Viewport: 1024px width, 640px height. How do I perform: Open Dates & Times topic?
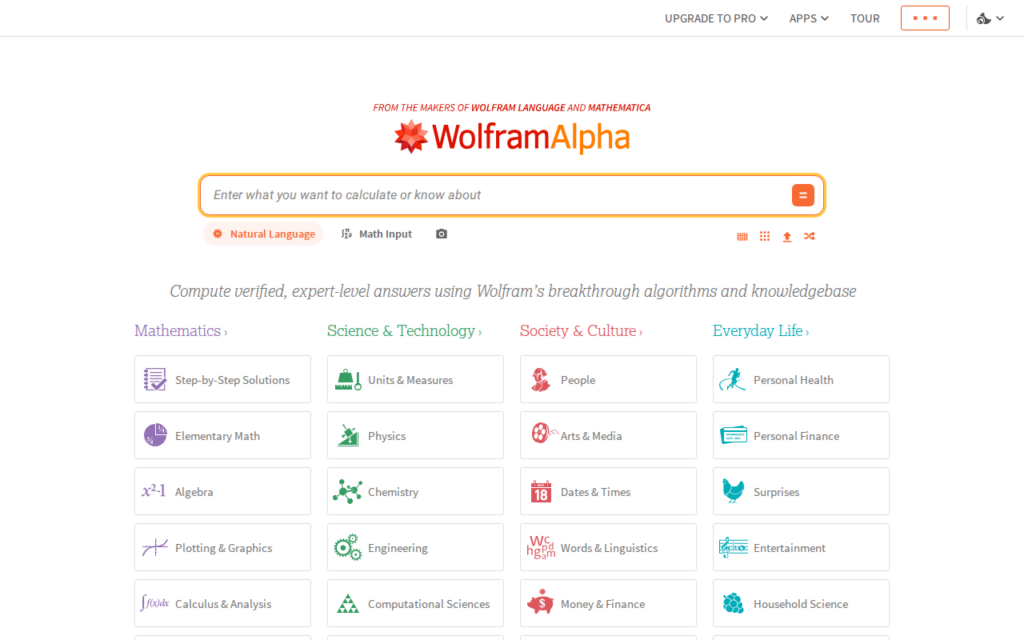[x=608, y=491]
